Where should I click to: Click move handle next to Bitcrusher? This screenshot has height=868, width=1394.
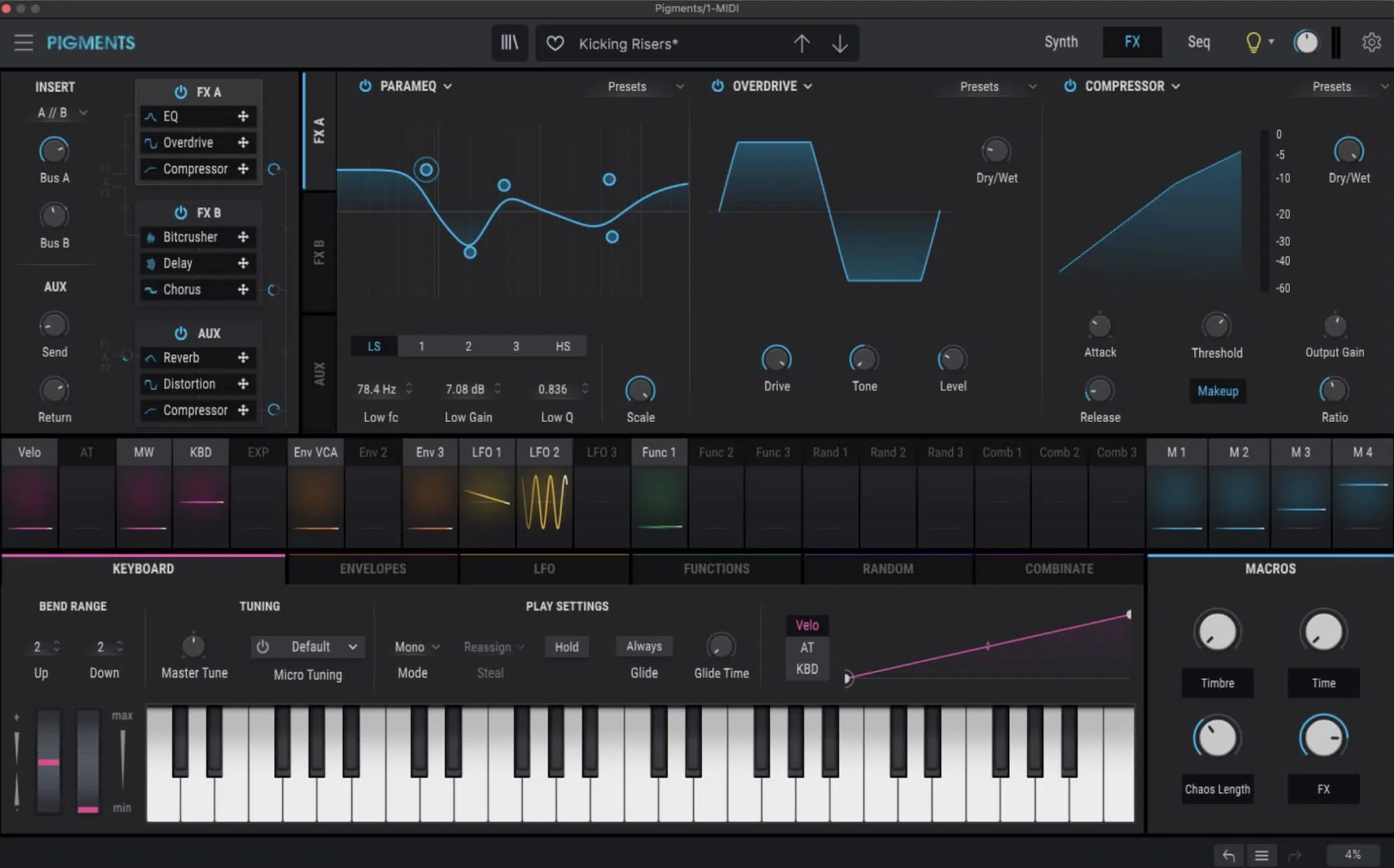pyautogui.click(x=243, y=237)
